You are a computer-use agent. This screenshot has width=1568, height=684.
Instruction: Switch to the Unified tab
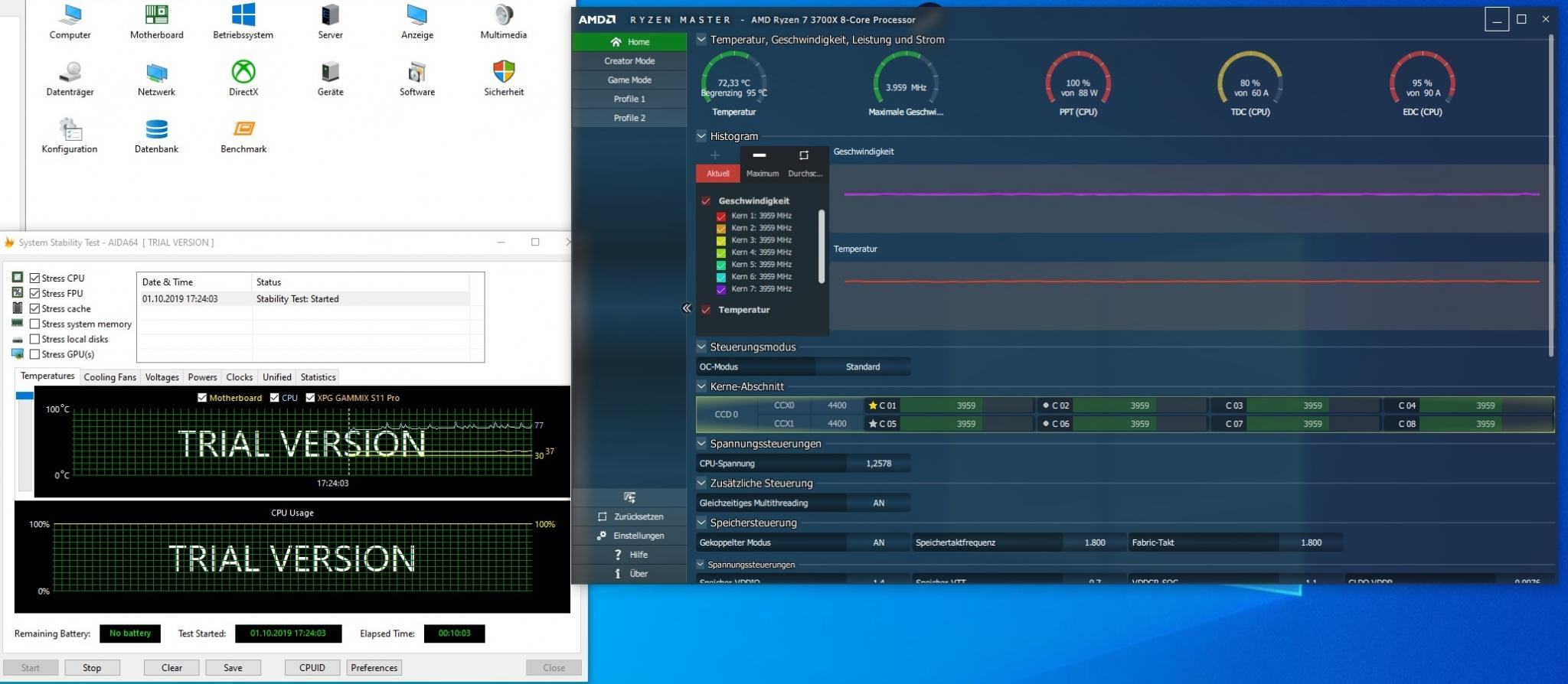(277, 377)
